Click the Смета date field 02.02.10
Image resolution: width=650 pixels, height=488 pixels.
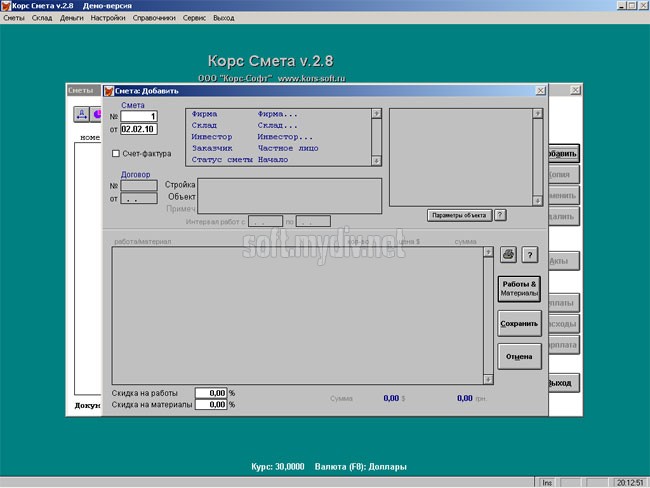(x=139, y=129)
